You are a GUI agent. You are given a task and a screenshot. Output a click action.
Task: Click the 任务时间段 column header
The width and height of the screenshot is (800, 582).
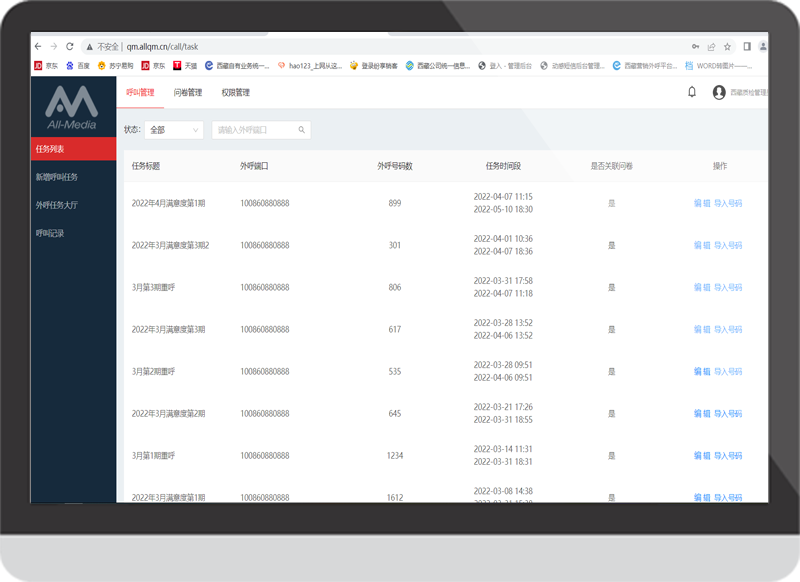[503, 166]
